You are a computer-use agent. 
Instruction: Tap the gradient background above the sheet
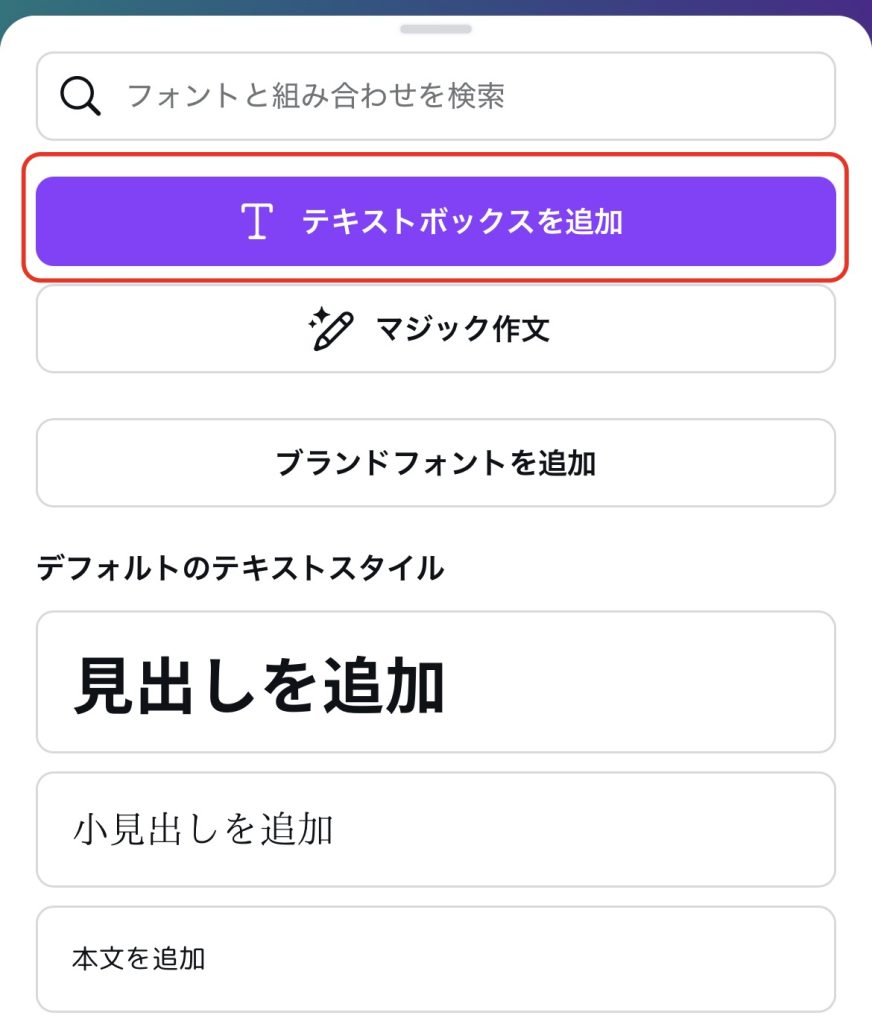point(436,7)
